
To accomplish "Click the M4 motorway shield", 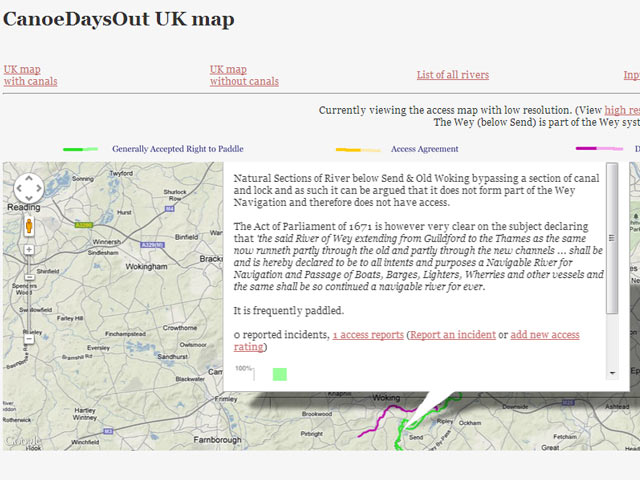I will pos(169,209).
